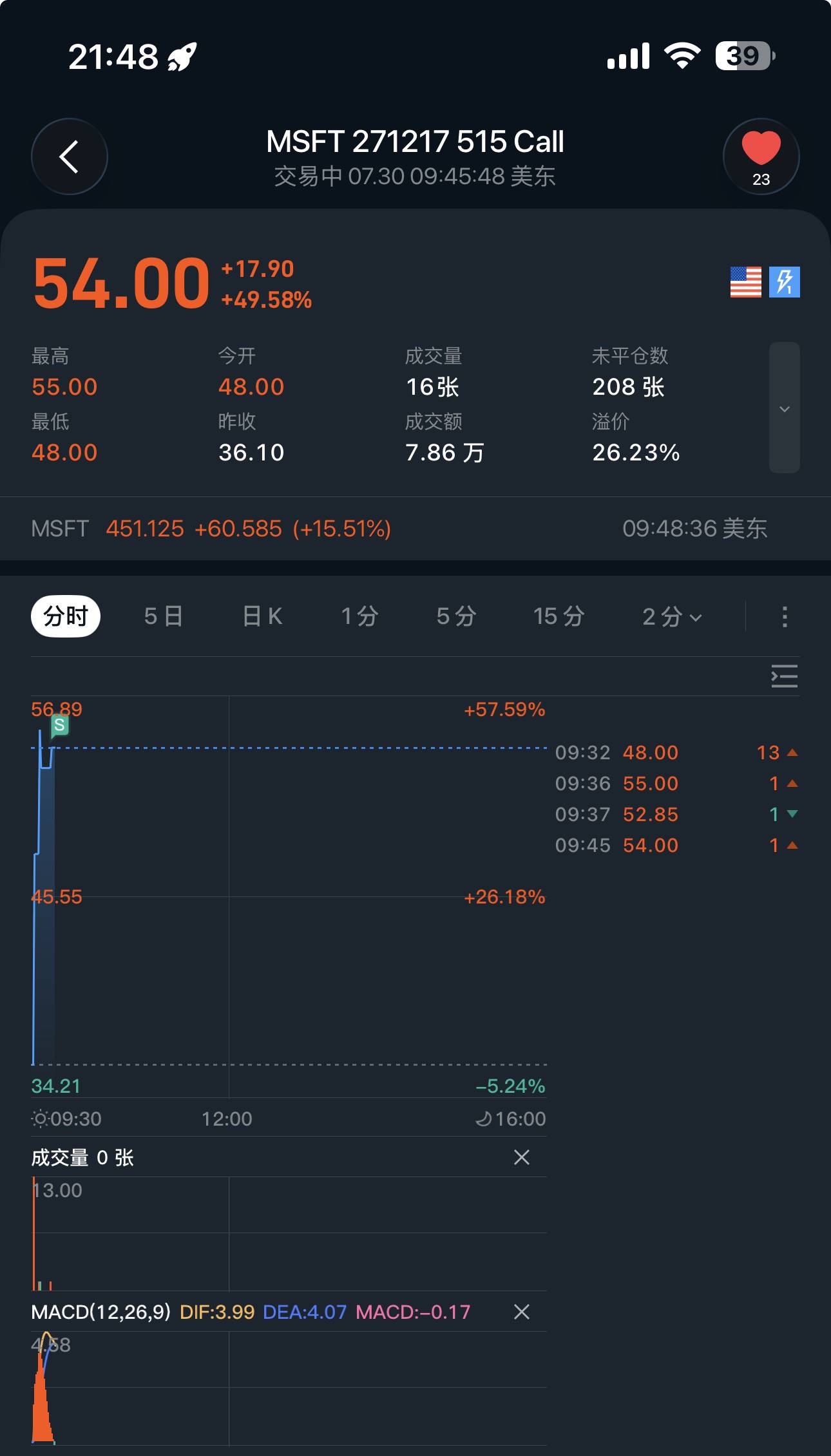Select the 1分 interval tab
The image size is (831, 1456).
359,616
